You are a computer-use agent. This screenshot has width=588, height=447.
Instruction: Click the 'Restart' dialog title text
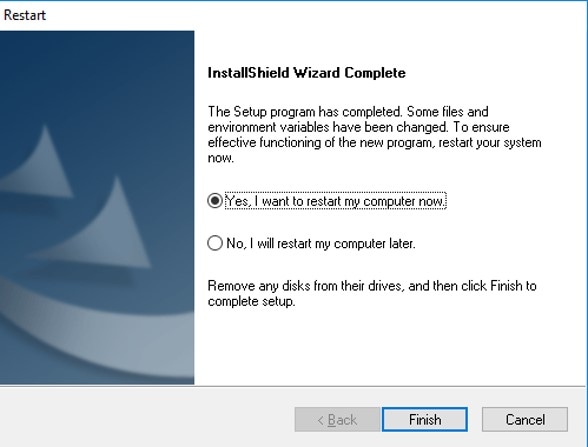25,15
